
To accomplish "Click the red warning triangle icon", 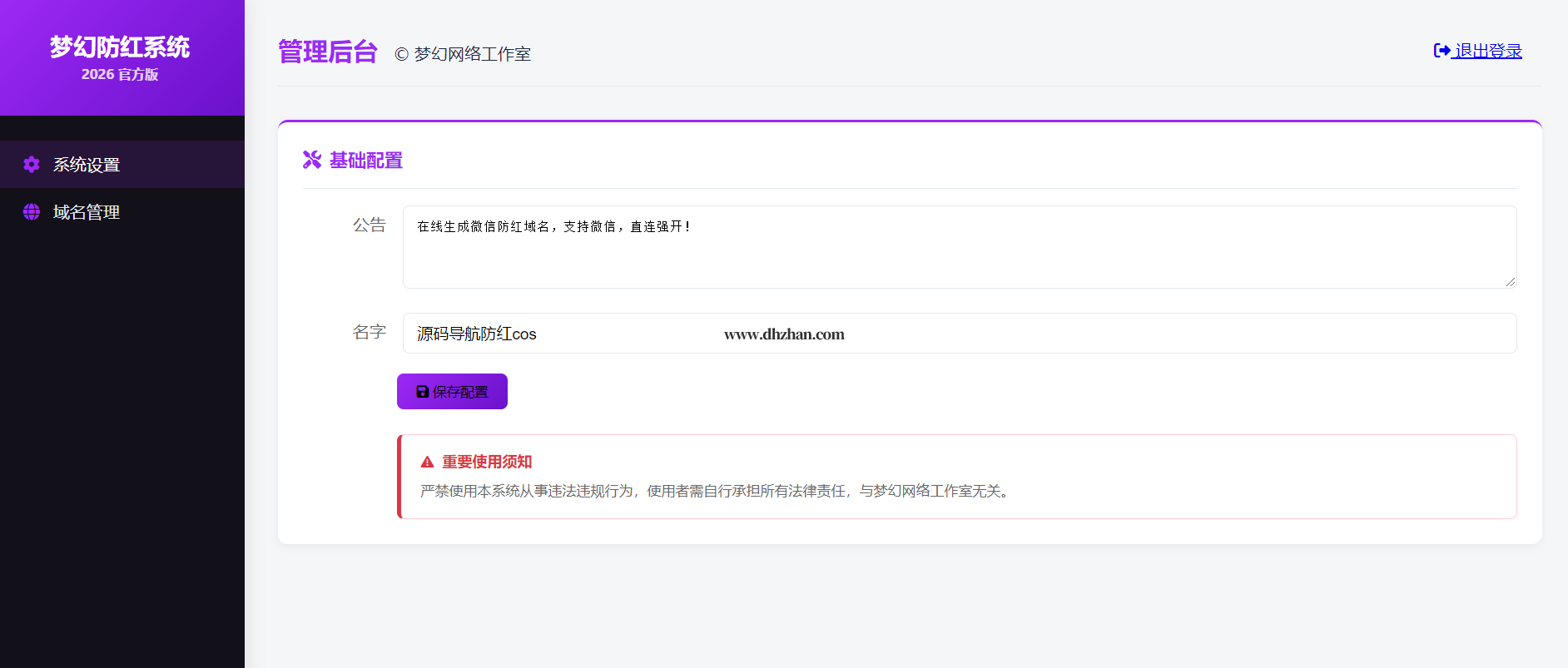I will 427,463.
